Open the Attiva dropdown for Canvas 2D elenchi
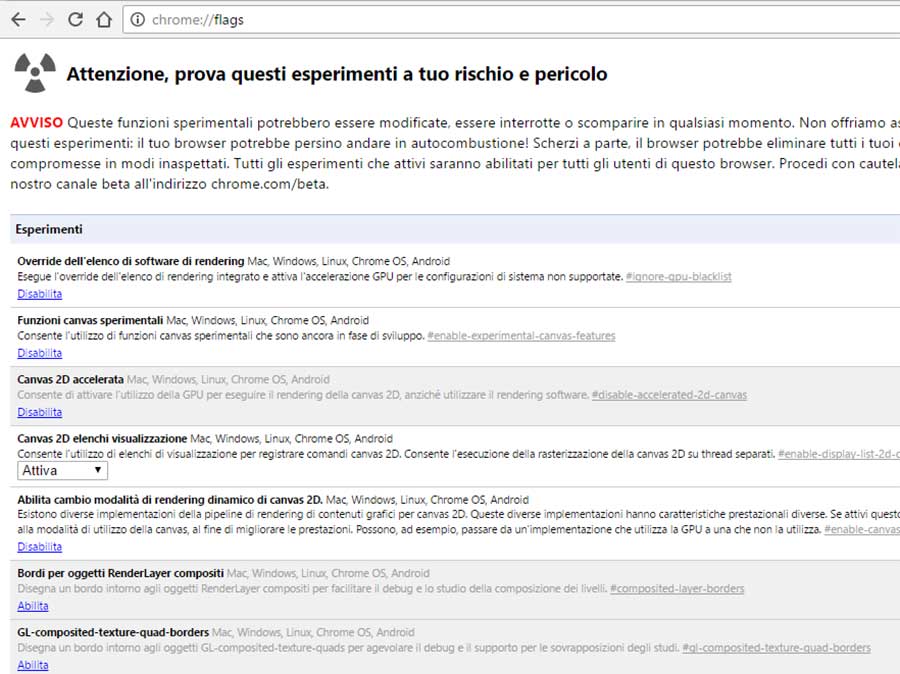Viewport: 900px width, 674px height. tap(62, 471)
